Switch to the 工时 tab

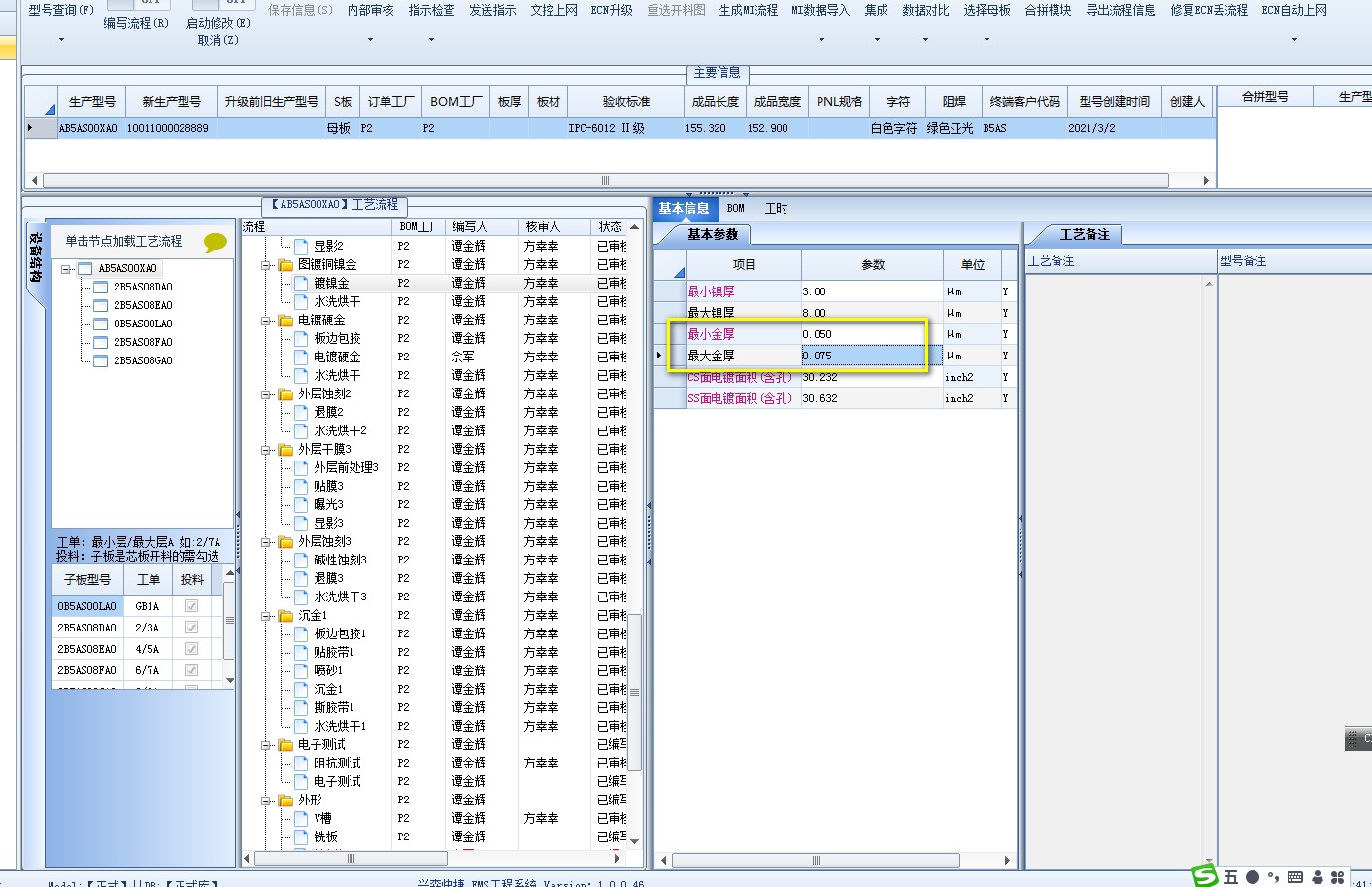click(777, 208)
